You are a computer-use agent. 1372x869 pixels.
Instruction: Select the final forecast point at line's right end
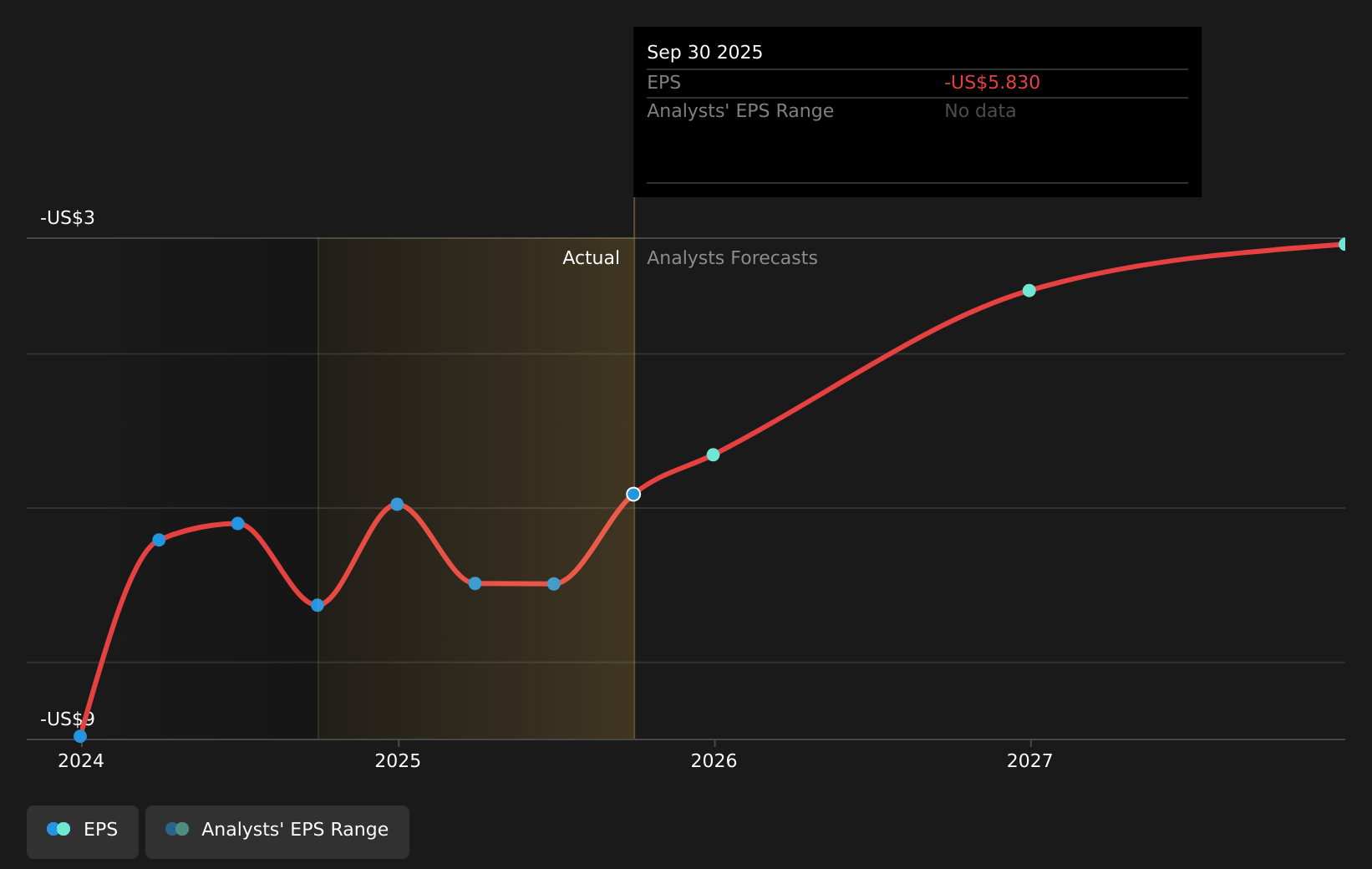1344,244
